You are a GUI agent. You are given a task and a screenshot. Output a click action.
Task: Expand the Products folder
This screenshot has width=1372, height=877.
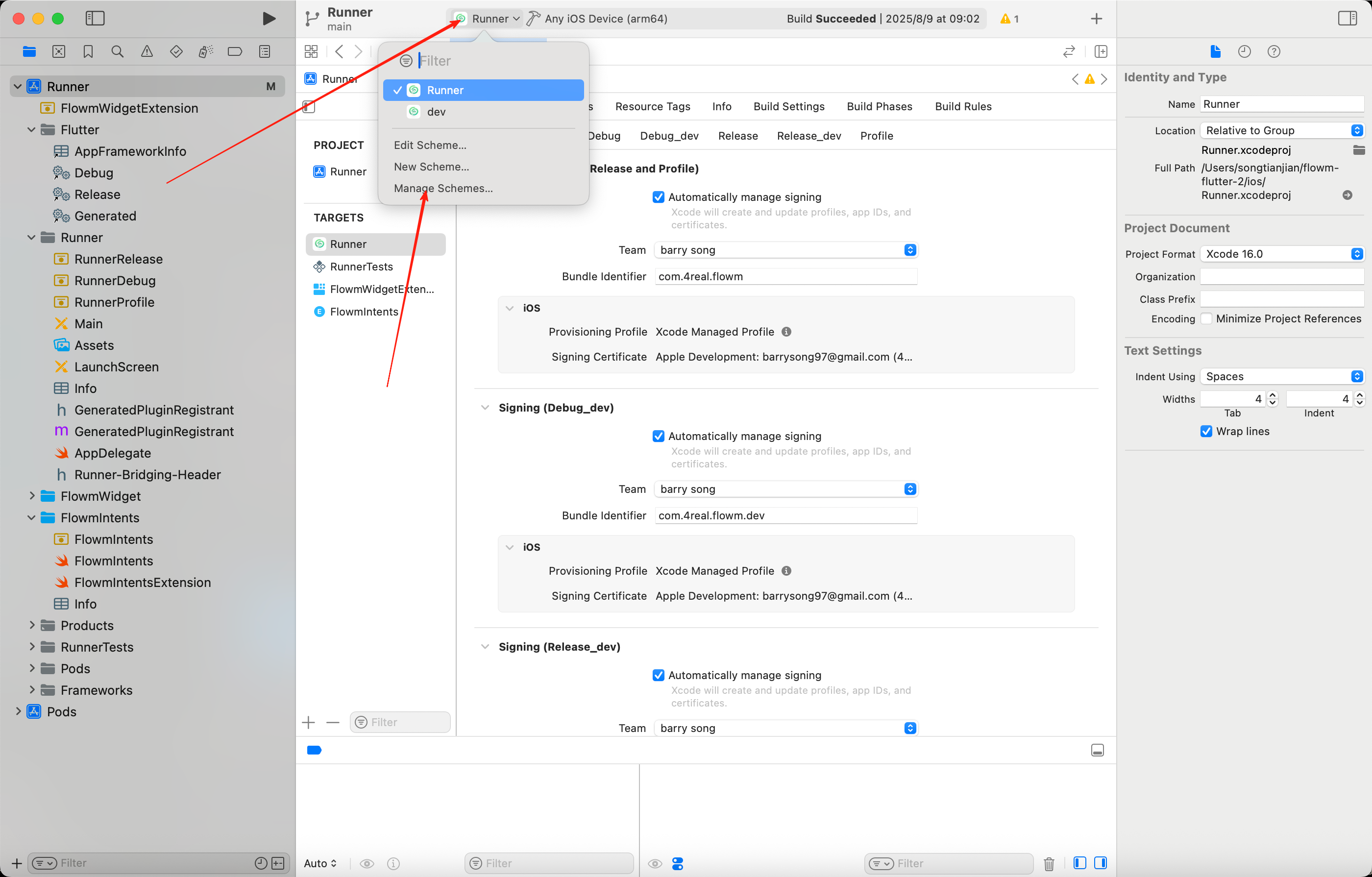(x=31, y=626)
